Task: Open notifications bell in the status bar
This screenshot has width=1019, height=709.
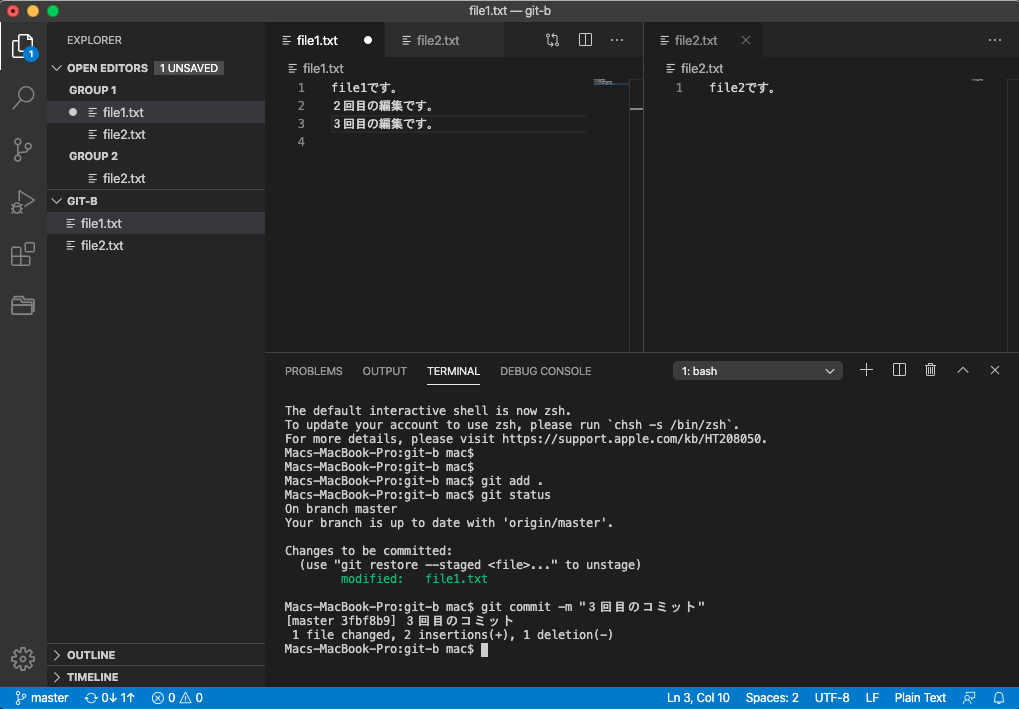Action: [x=999, y=698]
